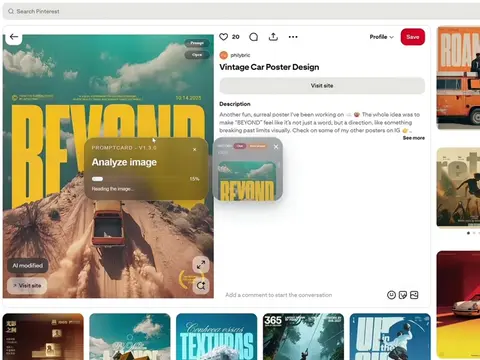Open the retro runner poster pin
This screenshot has width=480, height=360.
click(x=458, y=187)
